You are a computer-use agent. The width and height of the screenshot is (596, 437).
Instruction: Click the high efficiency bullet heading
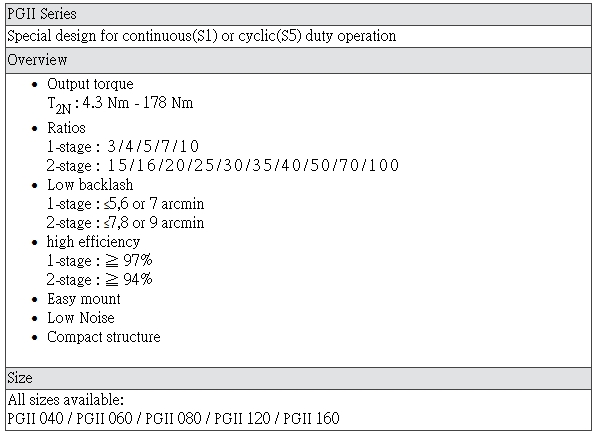(x=94, y=242)
